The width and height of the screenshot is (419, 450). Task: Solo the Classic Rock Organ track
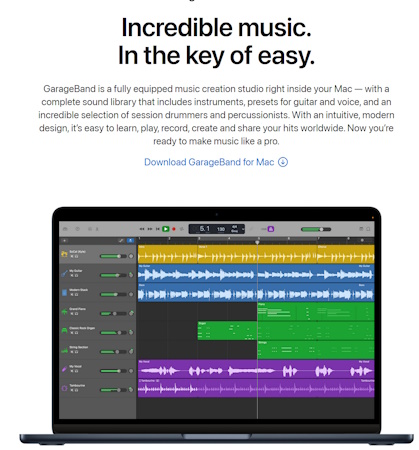(x=77, y=333)
